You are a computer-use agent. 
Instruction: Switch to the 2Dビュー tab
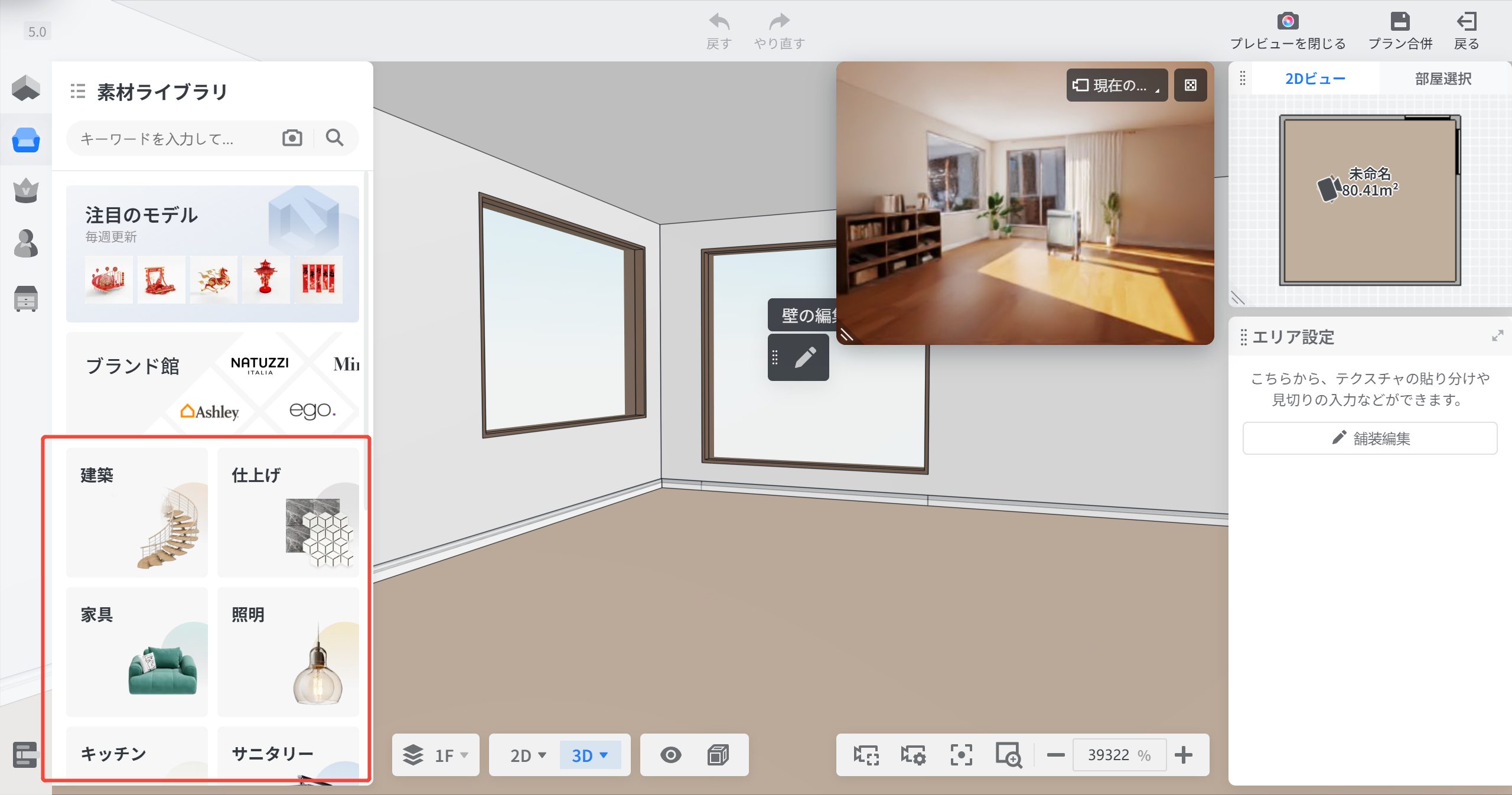point(1315,79)
